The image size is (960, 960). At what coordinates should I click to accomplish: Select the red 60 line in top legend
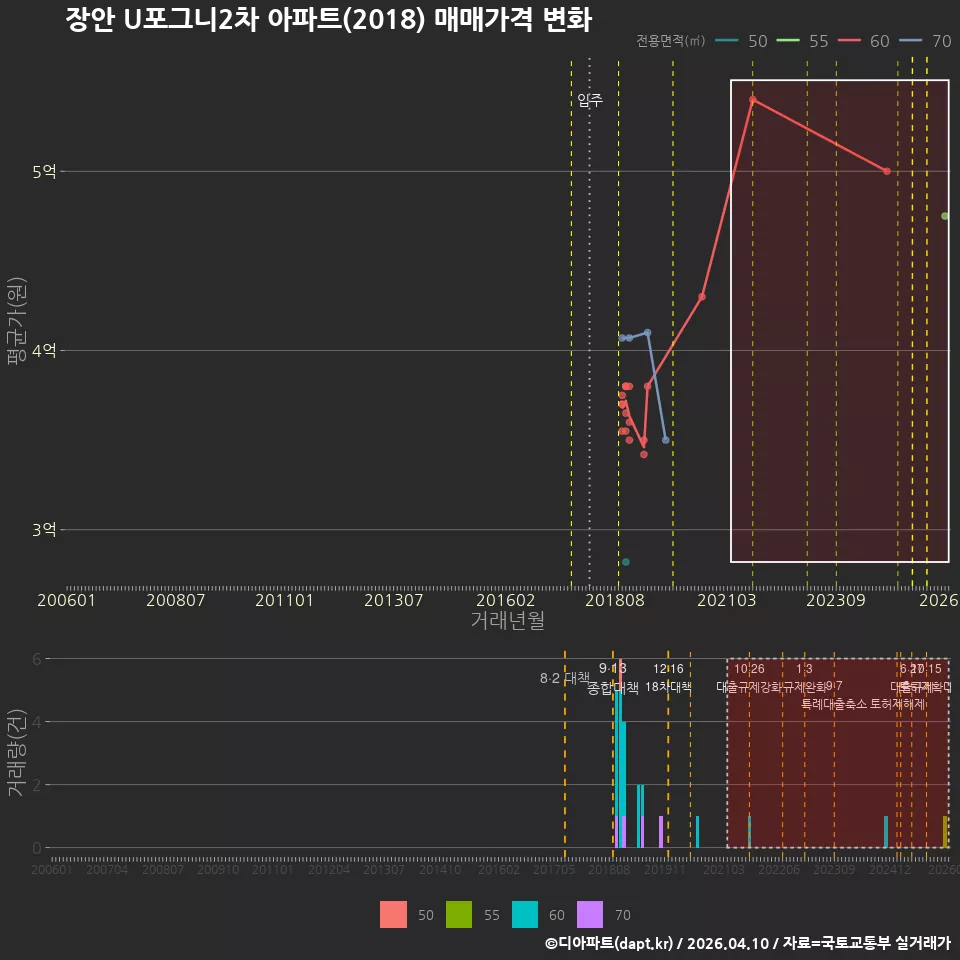(849, 40)
